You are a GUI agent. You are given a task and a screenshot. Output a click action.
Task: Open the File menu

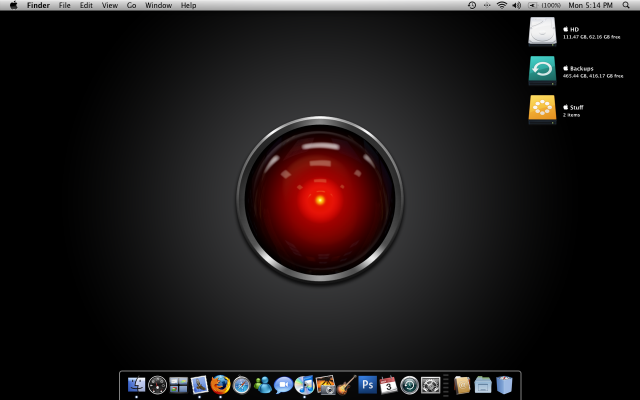pyautogui.click(x=64, y=5)
